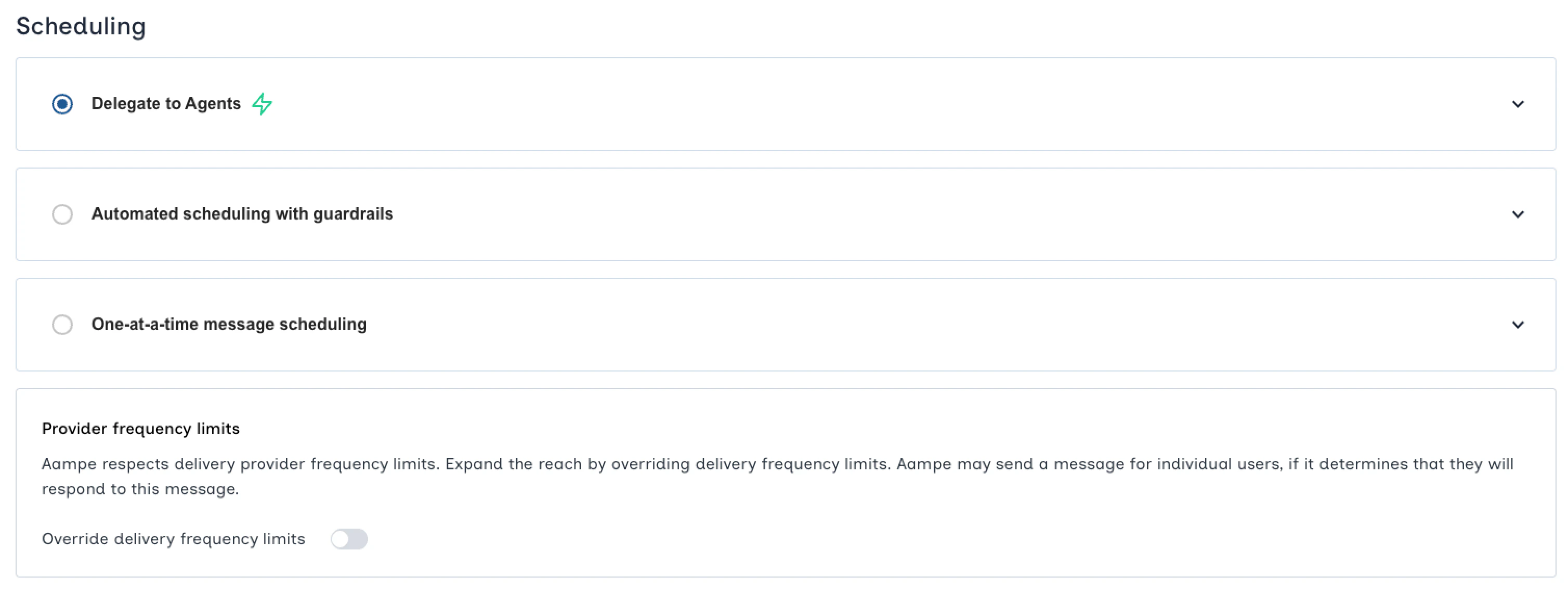Image resolution: width=1568 pixels, height=589 pixels.
Task: Click the Delegate to Agents label text
Action: coord(165,104)
